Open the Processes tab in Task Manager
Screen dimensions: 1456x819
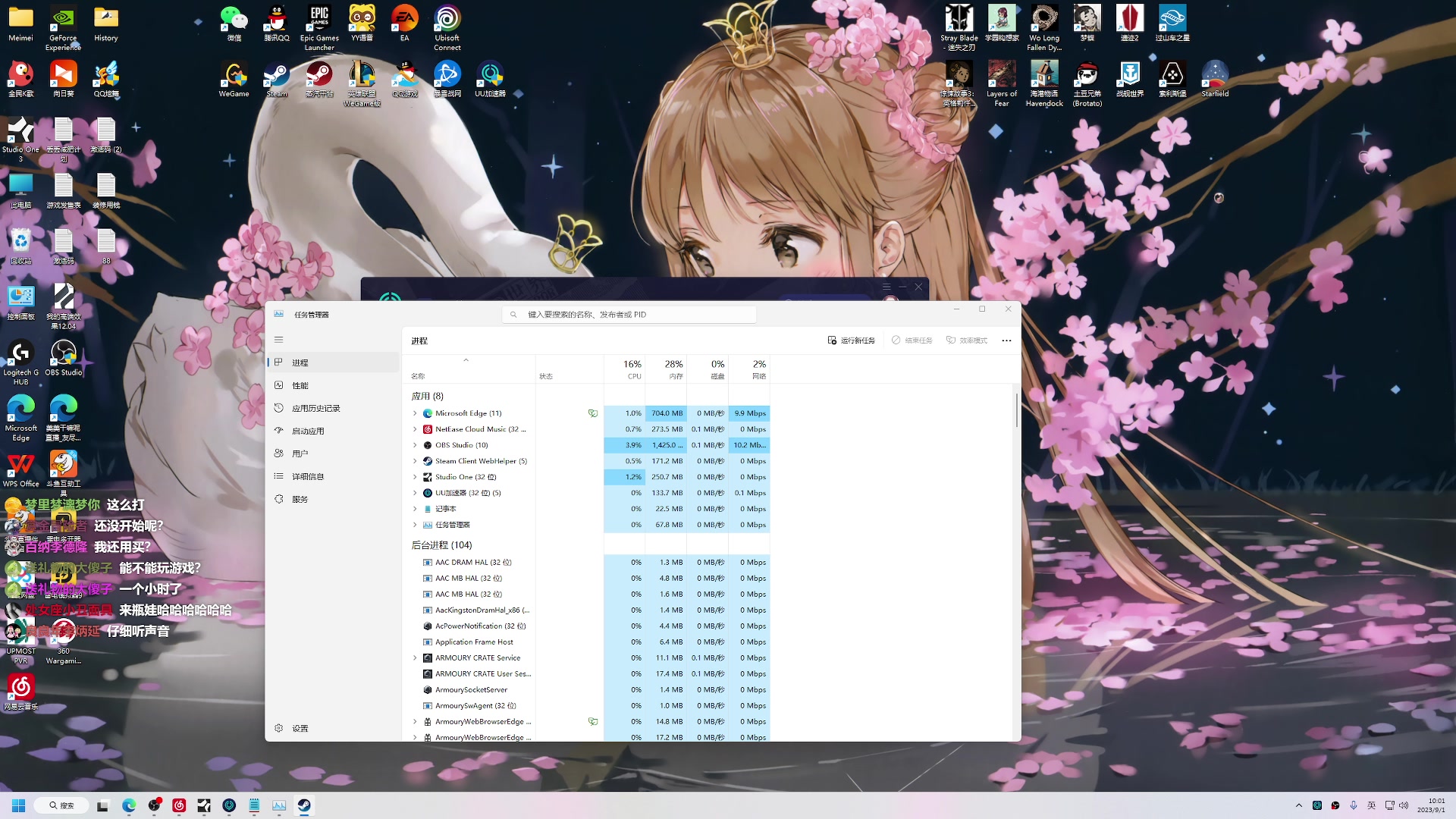[334, 362]
